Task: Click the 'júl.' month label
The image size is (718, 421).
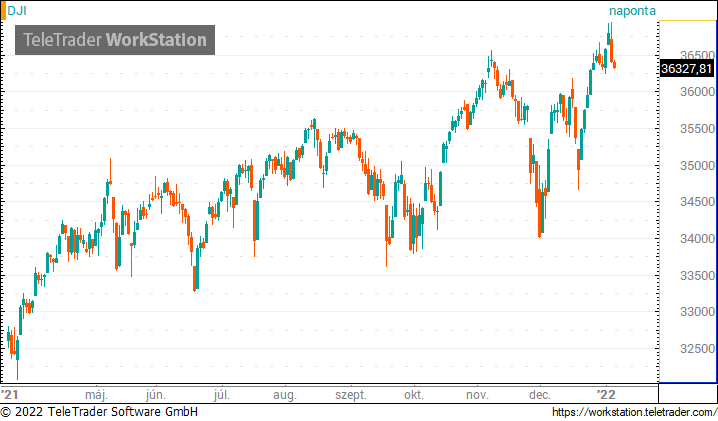Action: coord(222,395)
